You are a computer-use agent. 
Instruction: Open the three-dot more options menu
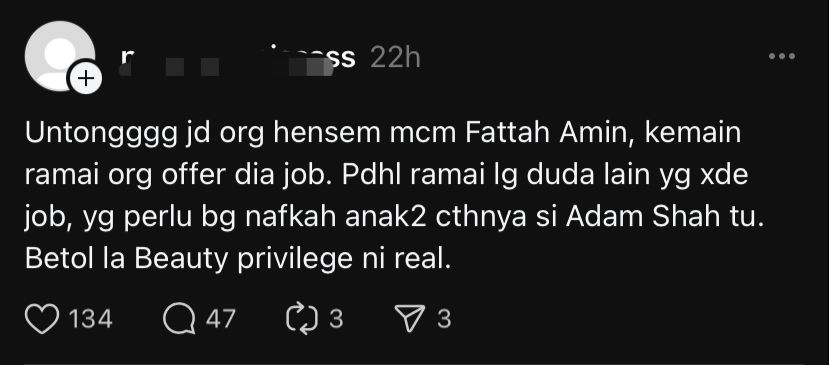pyautogui.click(x=782, y=56)
